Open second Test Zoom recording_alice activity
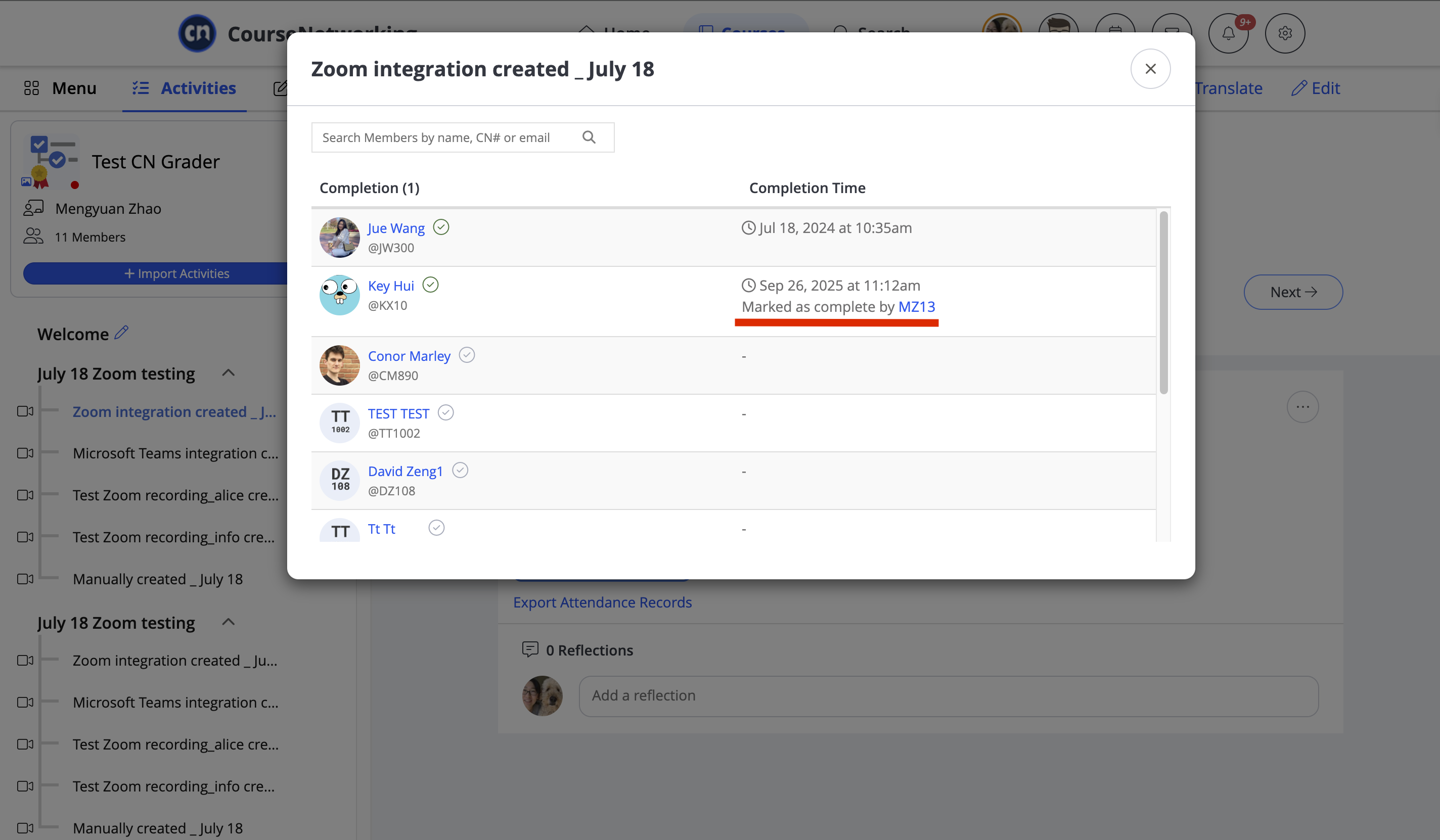Viewport: 1440px width, 840px height. click(x=175, y=744)
